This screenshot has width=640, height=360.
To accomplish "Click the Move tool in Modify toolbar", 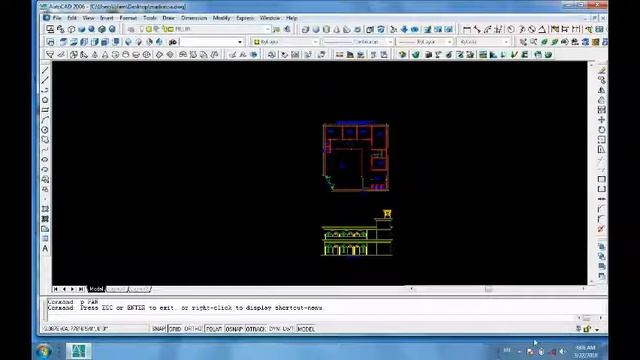I will pyautogui.click(x=602, y=120).
